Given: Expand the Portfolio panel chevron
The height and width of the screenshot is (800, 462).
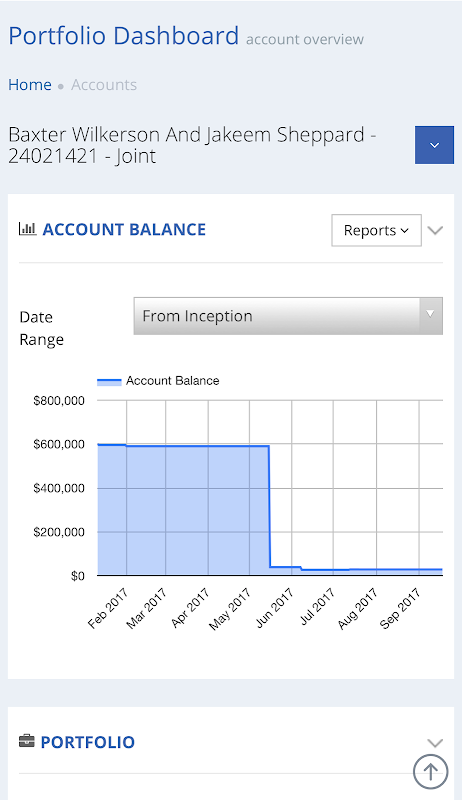Looking at the screenshot, I should pyautogui.click(x=435, y=742).
